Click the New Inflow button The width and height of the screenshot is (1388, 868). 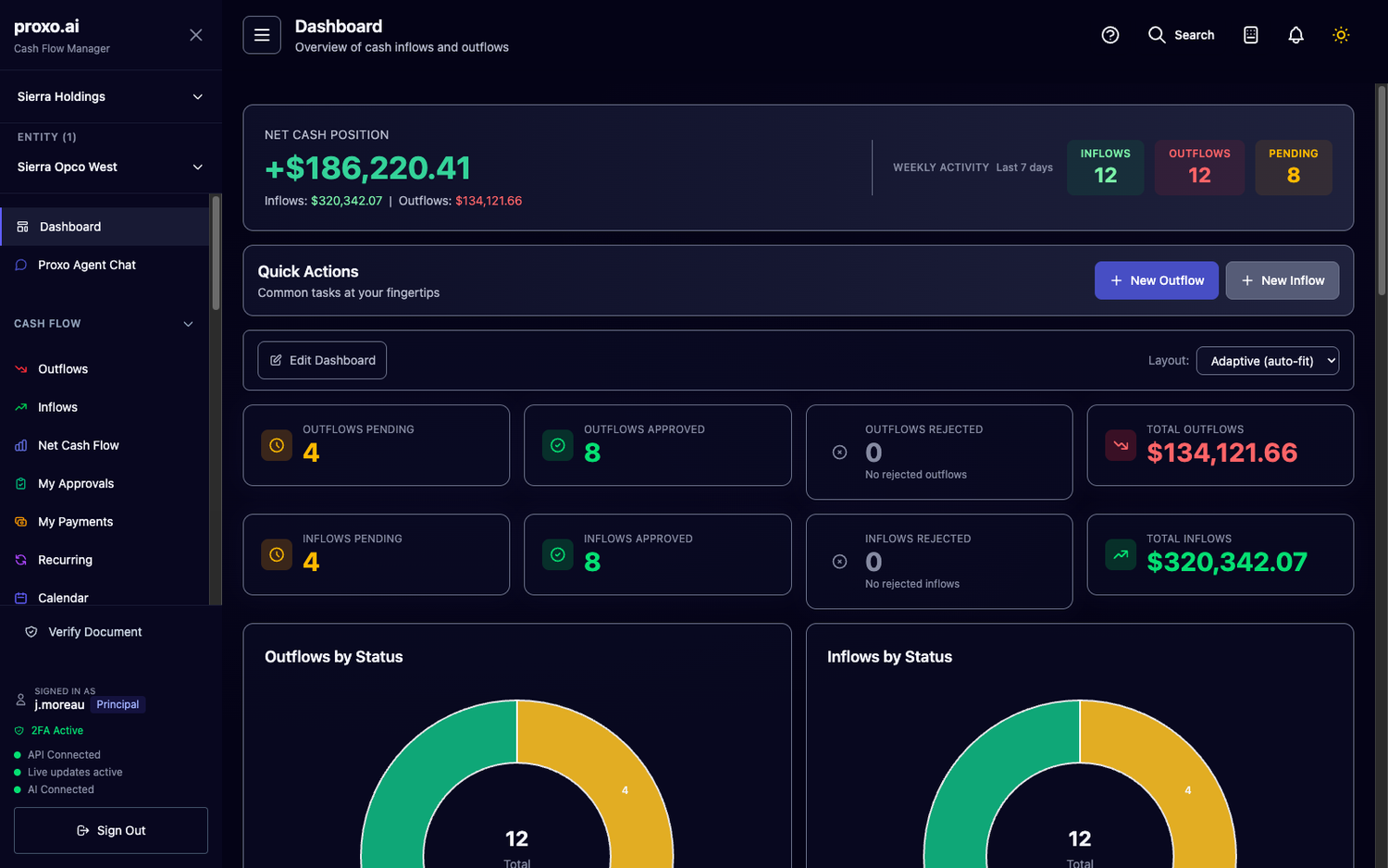click(1283, 280)
